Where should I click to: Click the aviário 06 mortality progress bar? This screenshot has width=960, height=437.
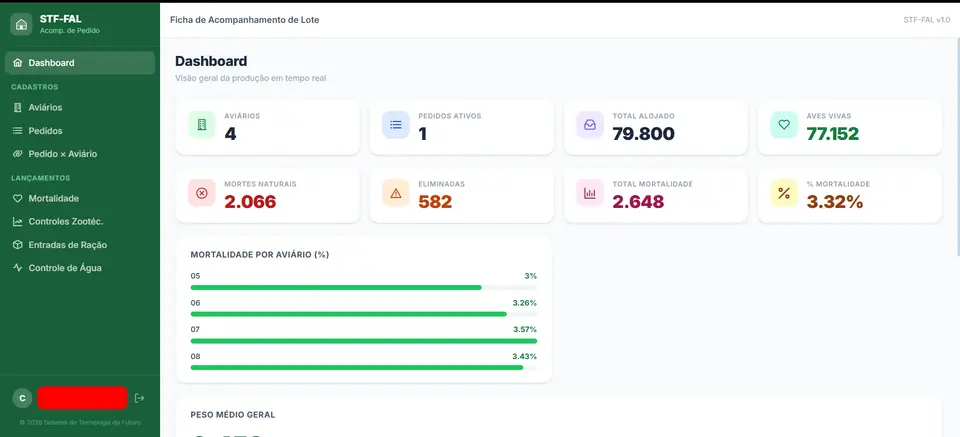click(364, 314)
